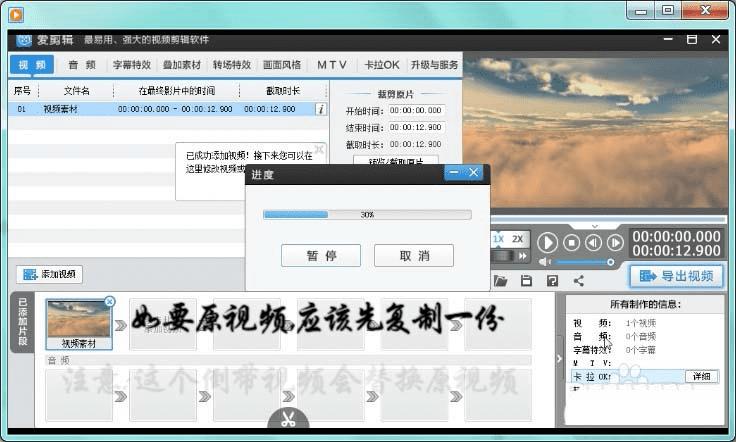
Task: Switch to the 视频 tab
Action: coord(32,65)
